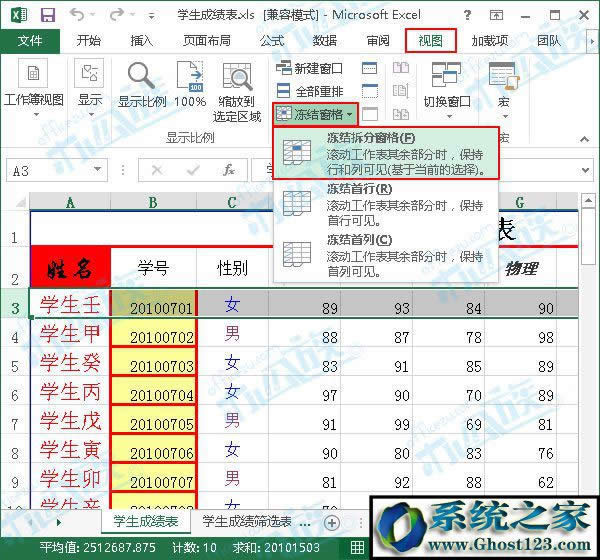Collapse the ribbon with the up chevron

coord(584,139)
